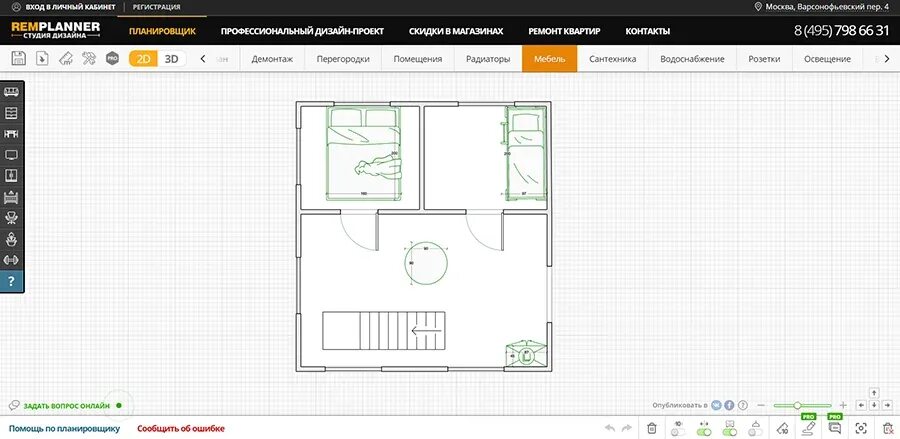Click the redo arrow in bottom toolbar
The width and height of the screenshot is (900, 439).
(x=627, y=428)
